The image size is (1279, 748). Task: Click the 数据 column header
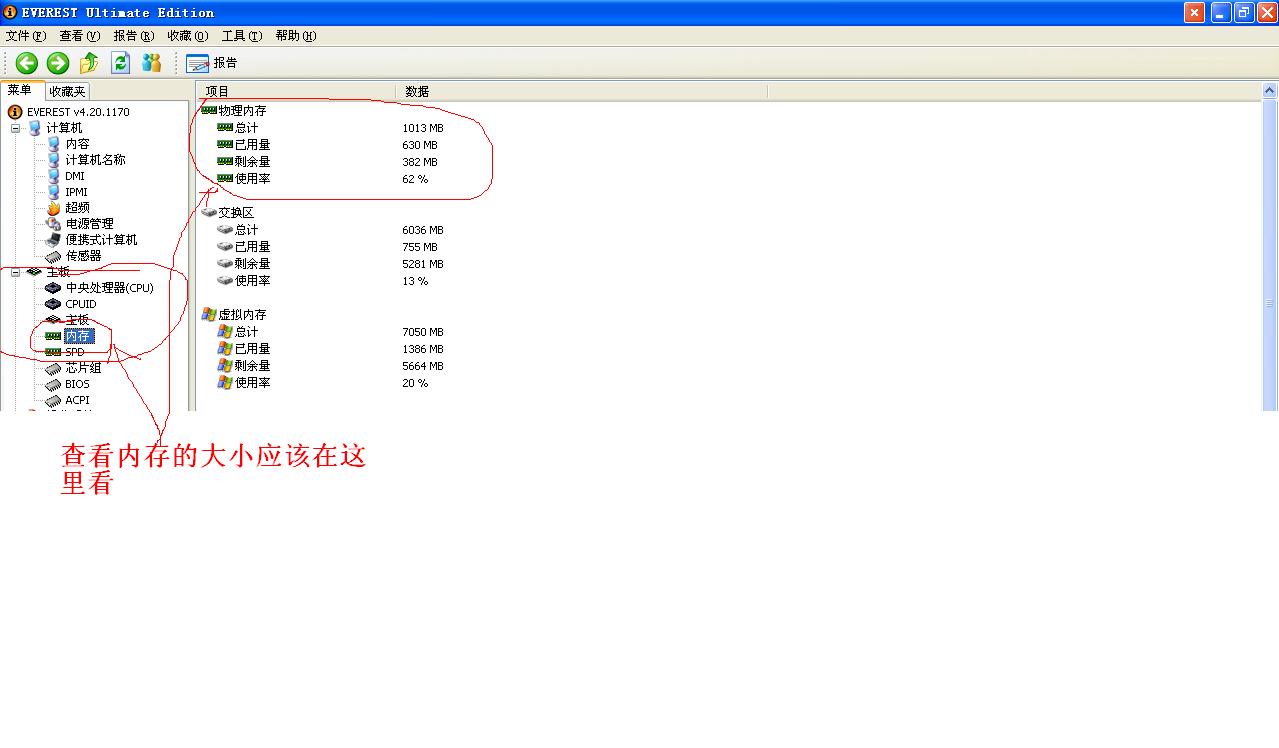tap(582, 91)
